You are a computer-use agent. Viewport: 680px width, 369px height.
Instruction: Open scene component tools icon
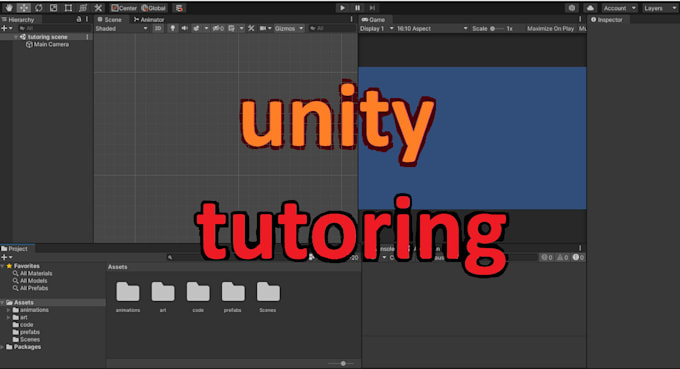point(251,28)
